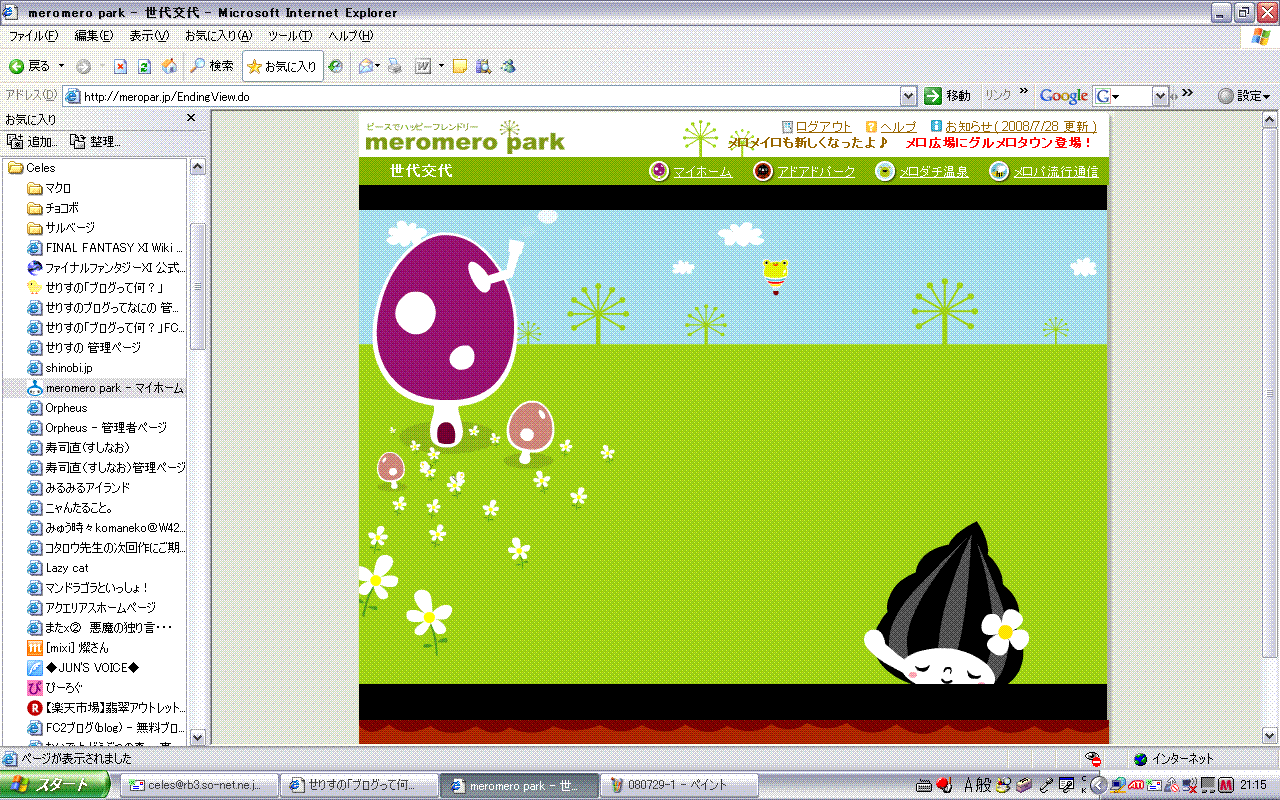Open Search (検索) in the toolbar
Screen dimensions: 1280x800
[212, 66]
